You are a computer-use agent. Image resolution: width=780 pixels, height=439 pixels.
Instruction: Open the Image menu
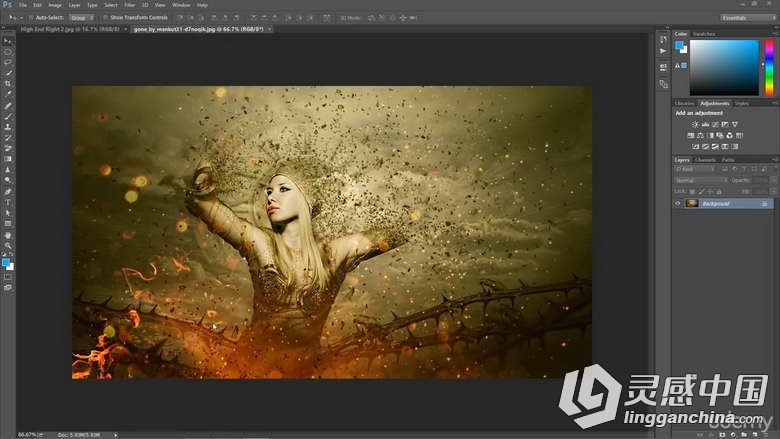55,5
